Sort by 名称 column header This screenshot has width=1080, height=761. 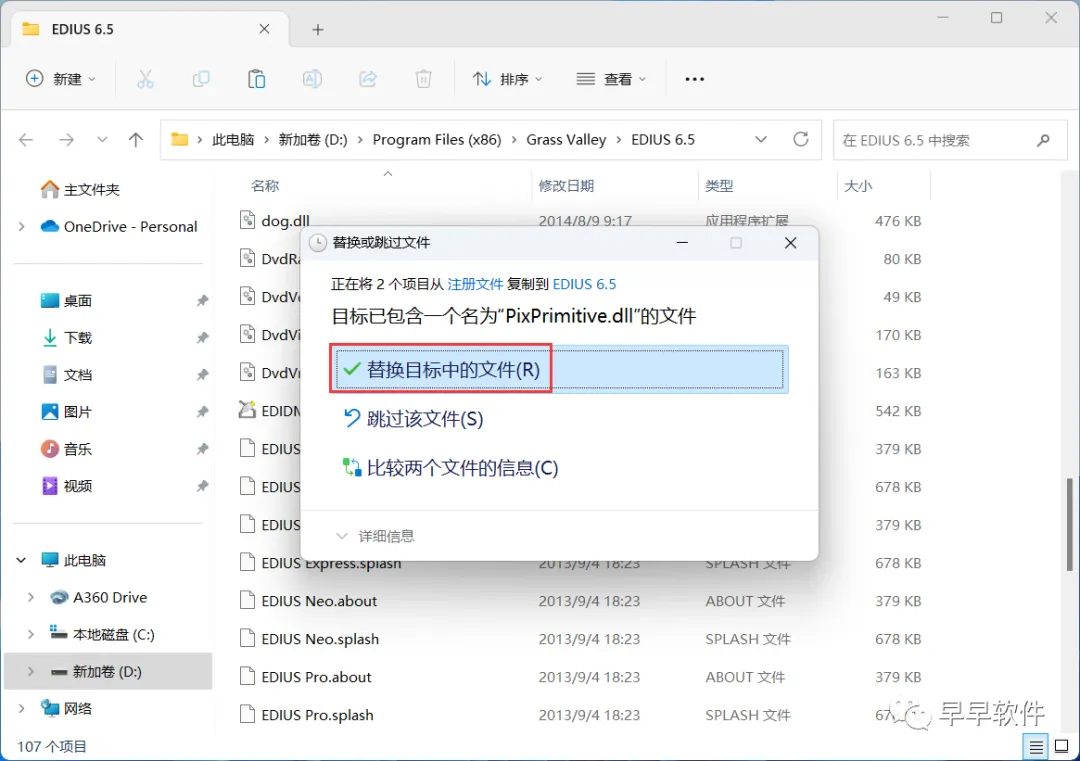pyautogui.click(x=265, y=186)
